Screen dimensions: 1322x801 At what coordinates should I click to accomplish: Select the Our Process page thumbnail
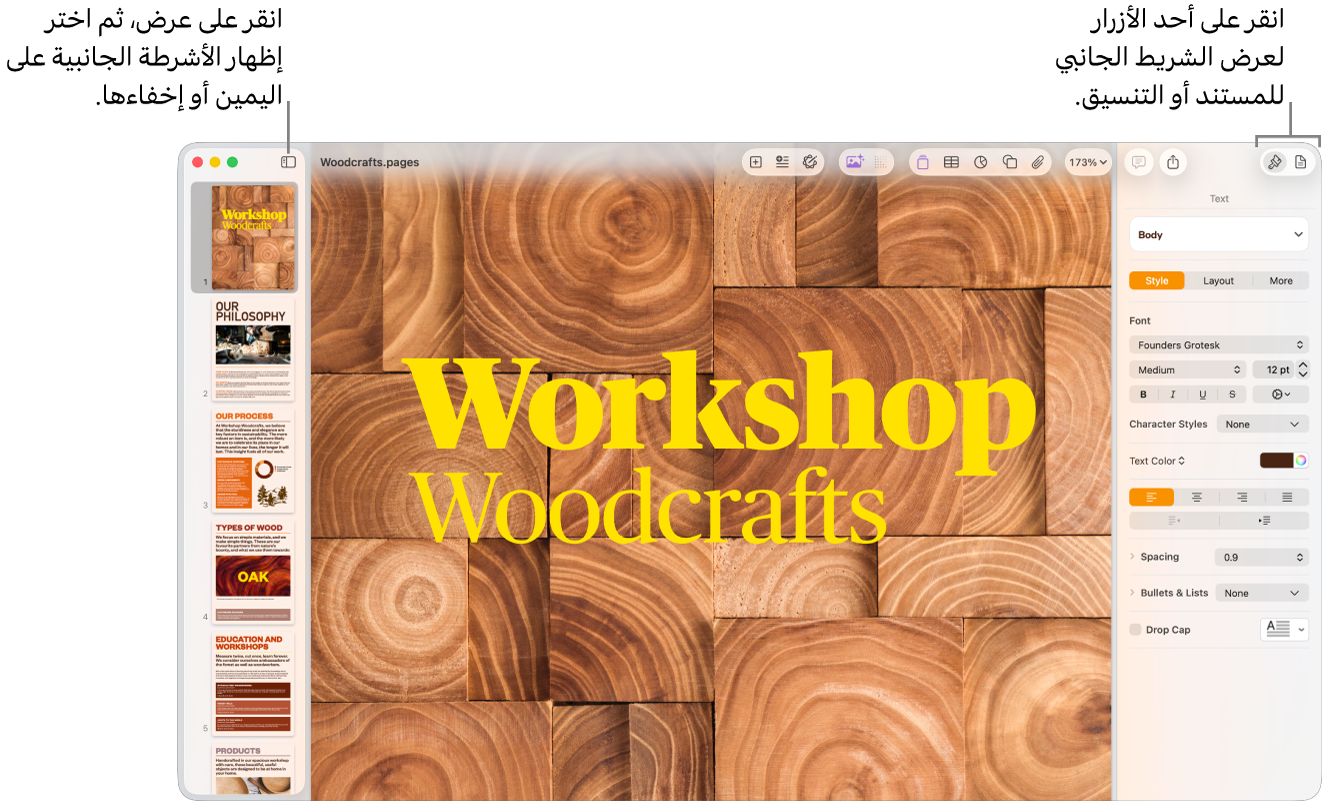click(253, 459)
